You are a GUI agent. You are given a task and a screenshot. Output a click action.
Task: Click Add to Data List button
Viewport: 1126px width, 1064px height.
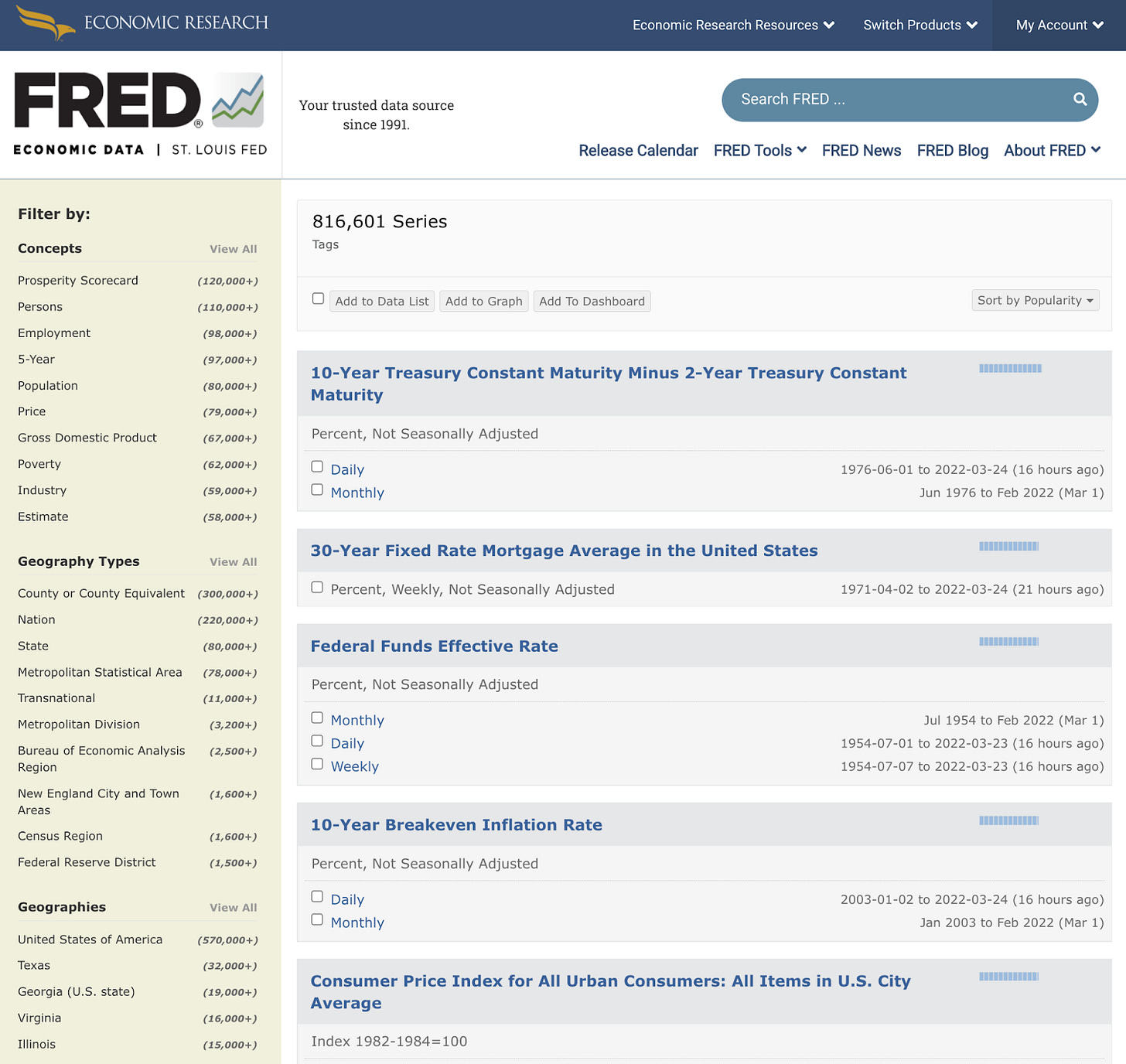coord(382,301)
